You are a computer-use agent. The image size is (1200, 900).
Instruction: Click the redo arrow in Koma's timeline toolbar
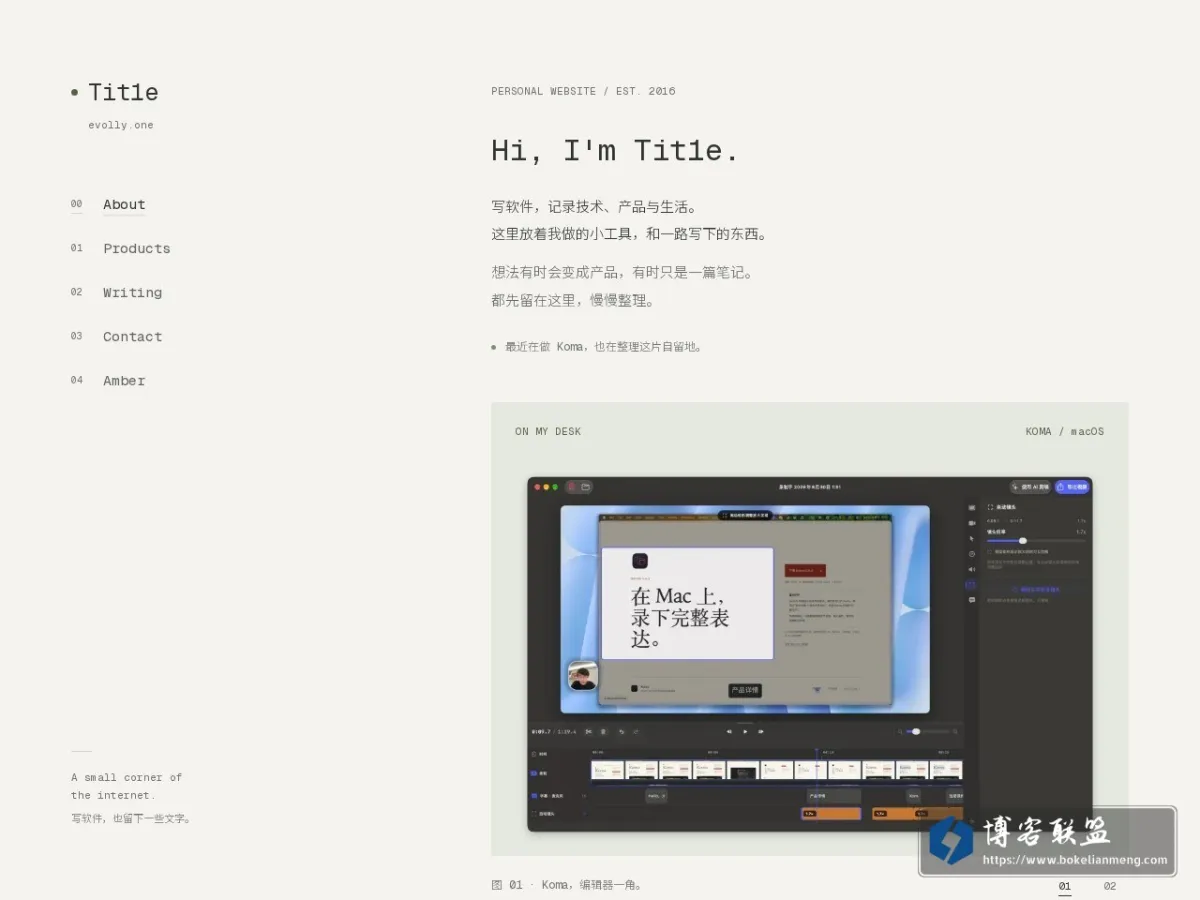[x=636, y=731]
